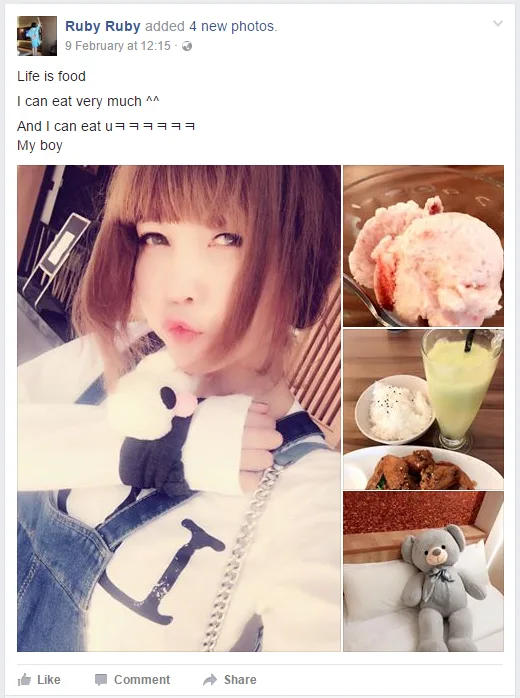
Task: View the large selfie photo
Action: click(179, 408)
